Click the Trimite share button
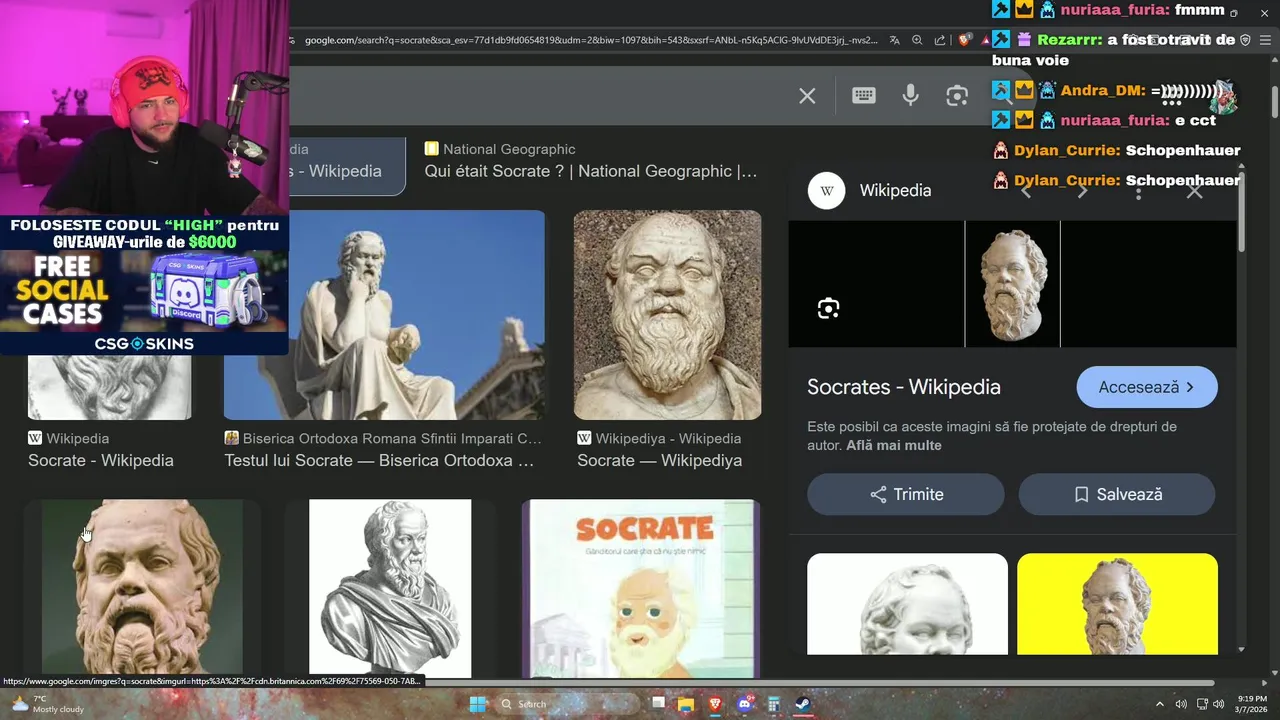Viewport: 1280px width, 720px height. point(906,494)
